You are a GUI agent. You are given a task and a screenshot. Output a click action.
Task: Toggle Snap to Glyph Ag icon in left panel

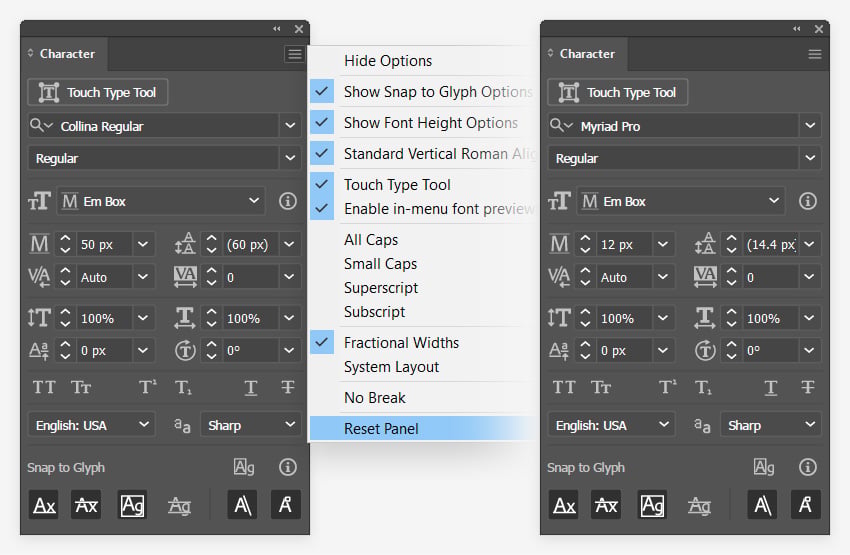(x=244, y=467)
